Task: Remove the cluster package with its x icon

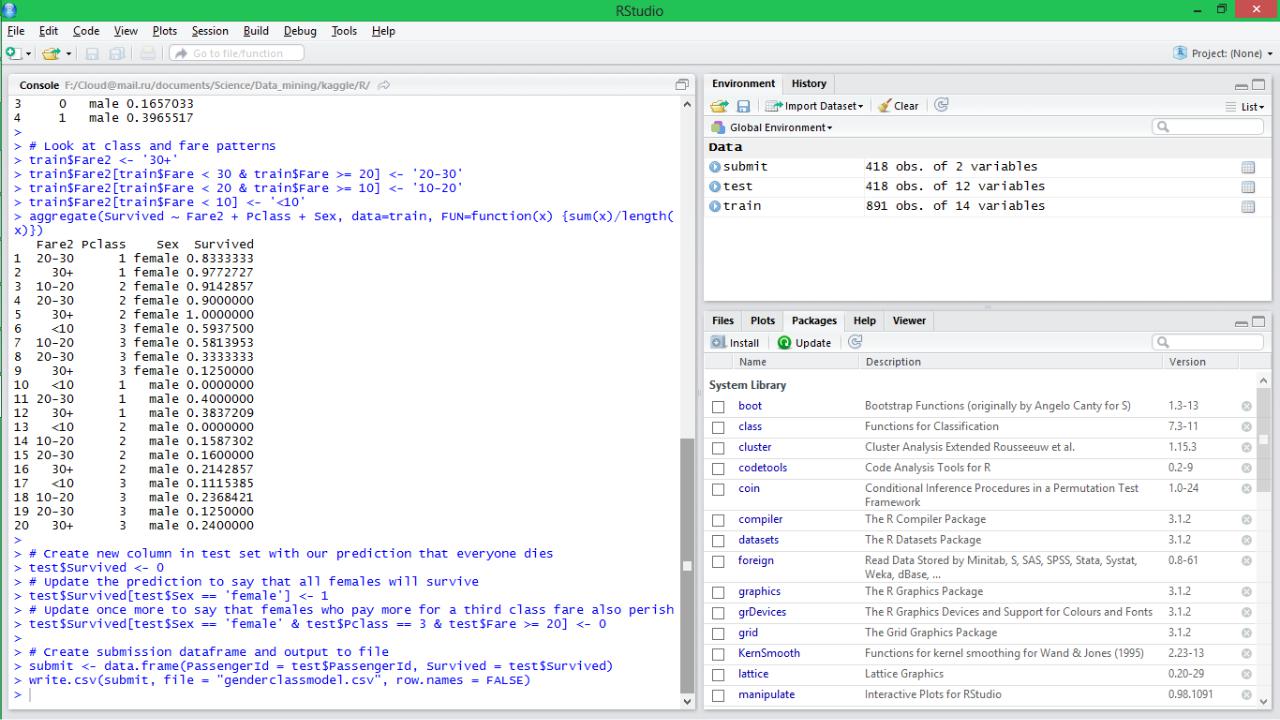Action: click(1247, 447)
